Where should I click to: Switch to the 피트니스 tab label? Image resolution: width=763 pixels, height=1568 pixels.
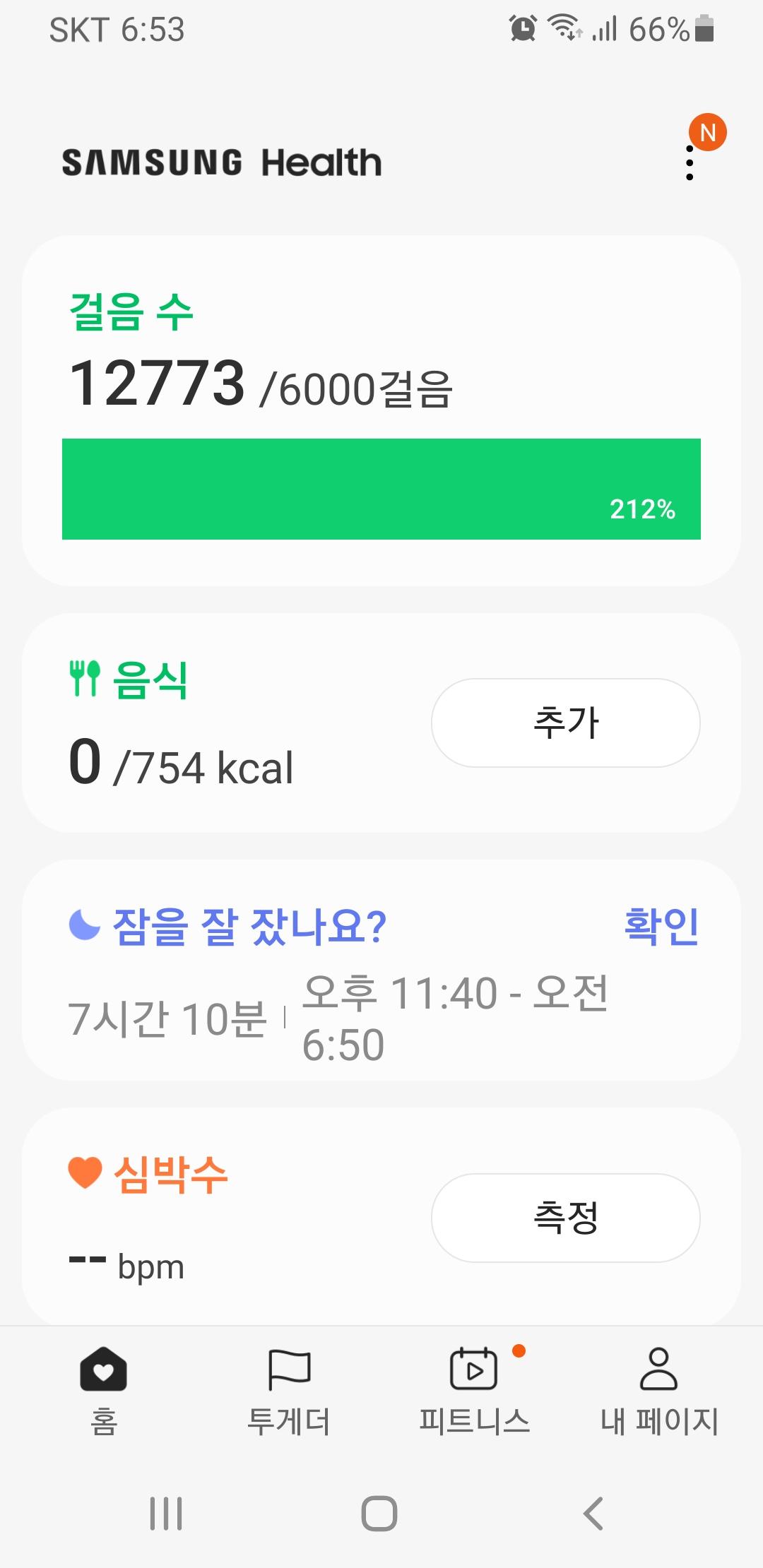(x=474, y=1421)
